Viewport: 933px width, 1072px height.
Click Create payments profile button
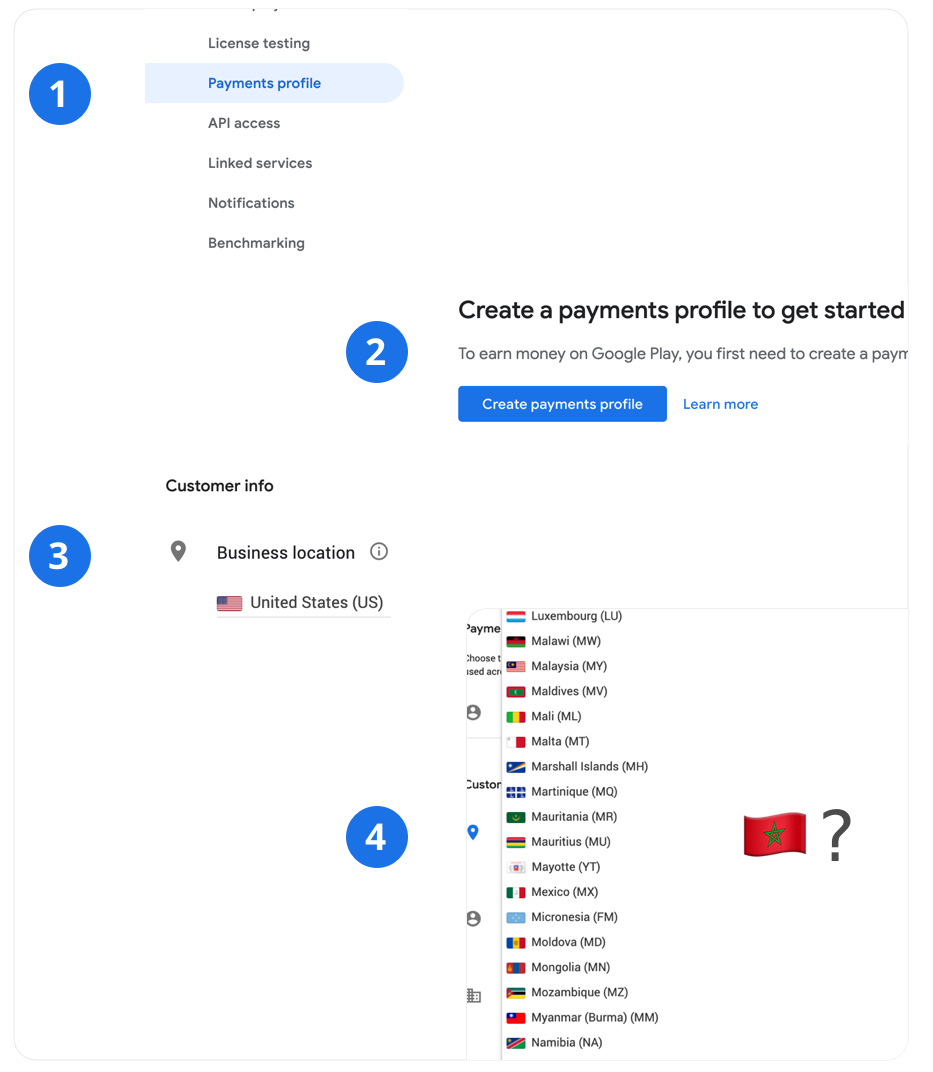click(563, 404)
